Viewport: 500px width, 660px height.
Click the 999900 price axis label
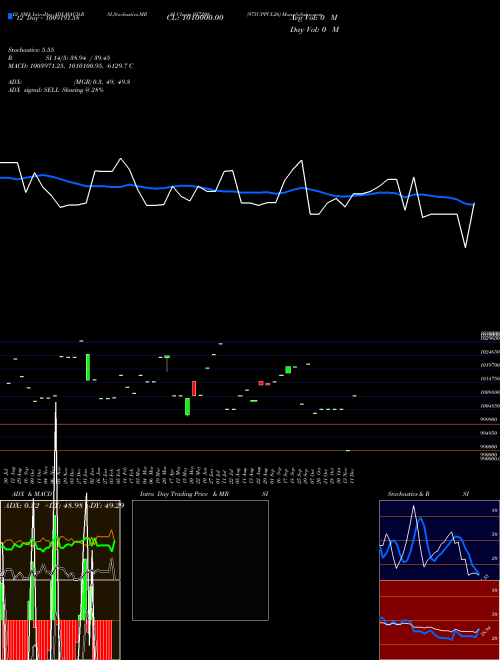tap(489, 420)
